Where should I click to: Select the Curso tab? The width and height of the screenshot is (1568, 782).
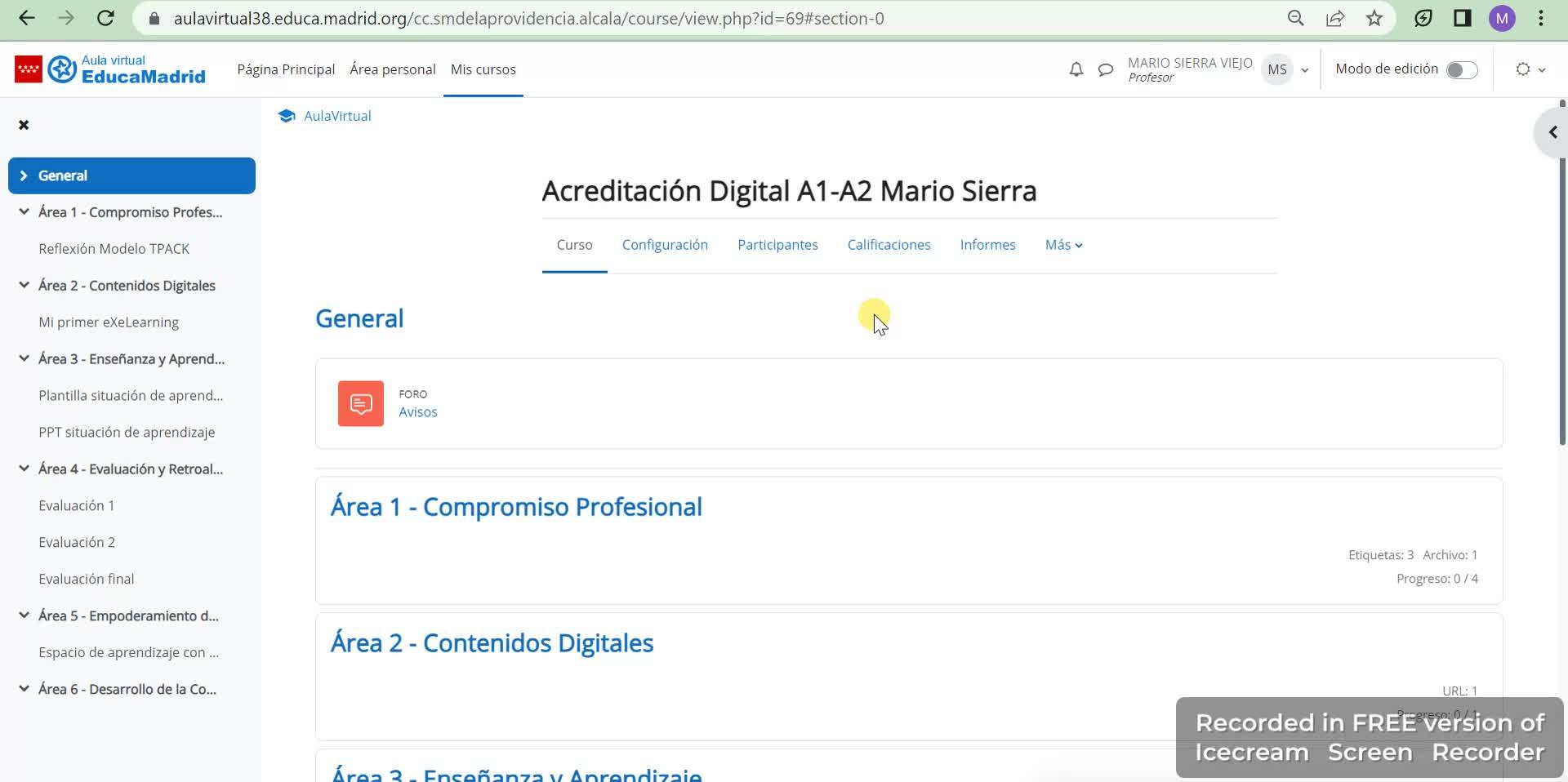coord(574,245)
